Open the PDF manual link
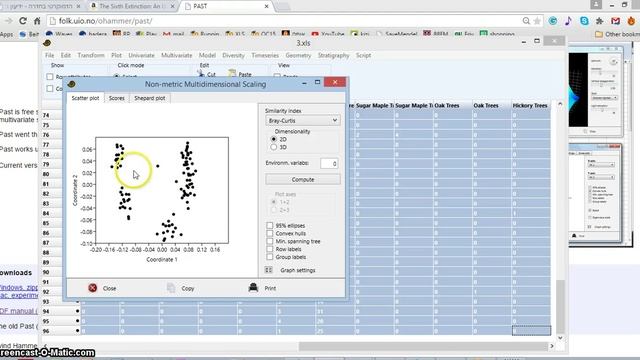Image resolution: width=640 pixels, height=360 pixels. tap(18, 311)
